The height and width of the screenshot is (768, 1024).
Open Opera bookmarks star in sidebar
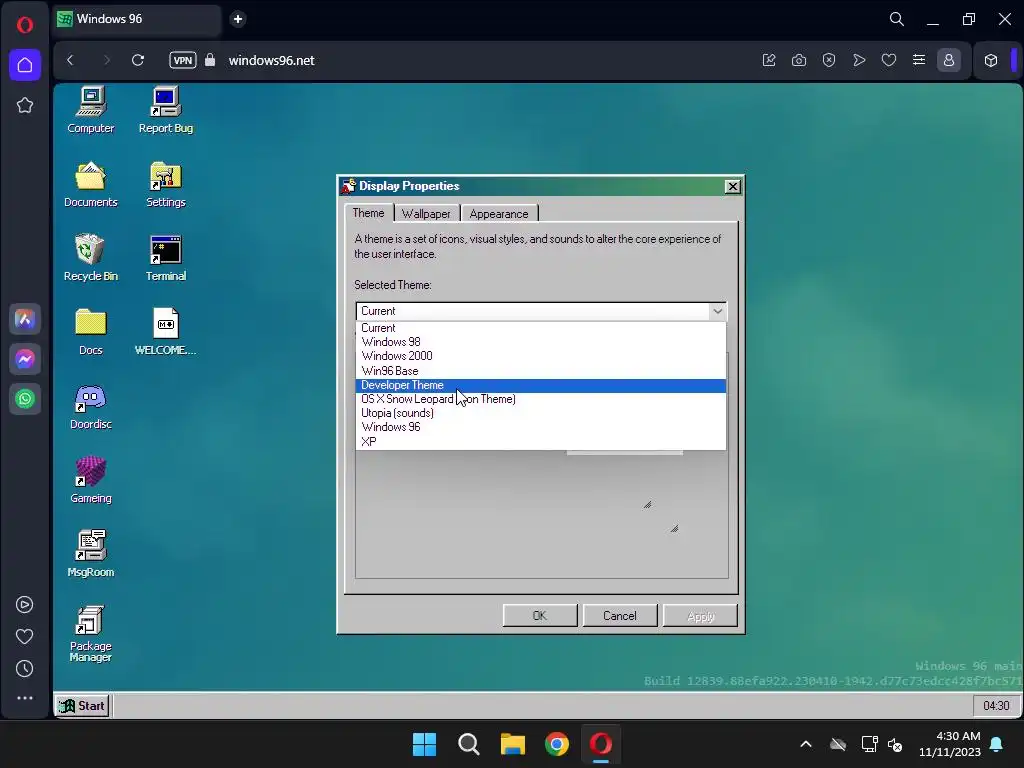[x=25, y=105]
